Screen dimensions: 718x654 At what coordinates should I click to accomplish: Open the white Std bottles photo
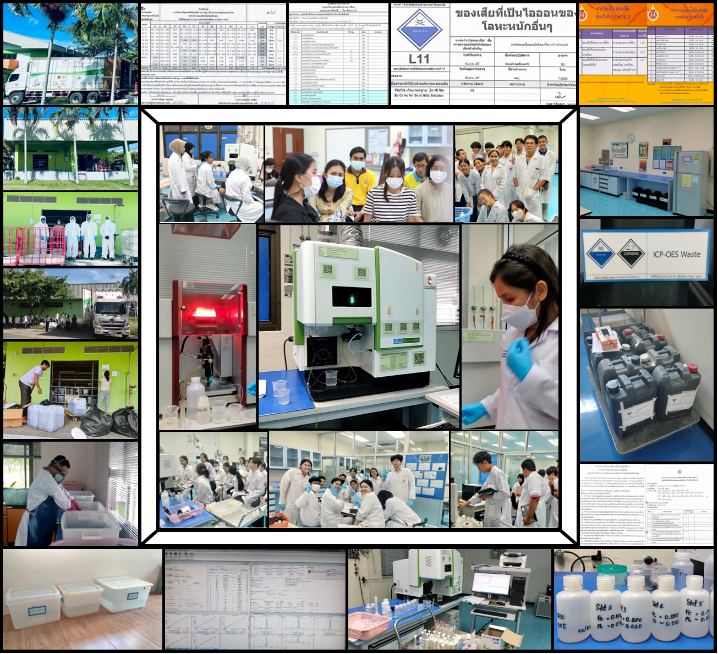tap(634, 599)
